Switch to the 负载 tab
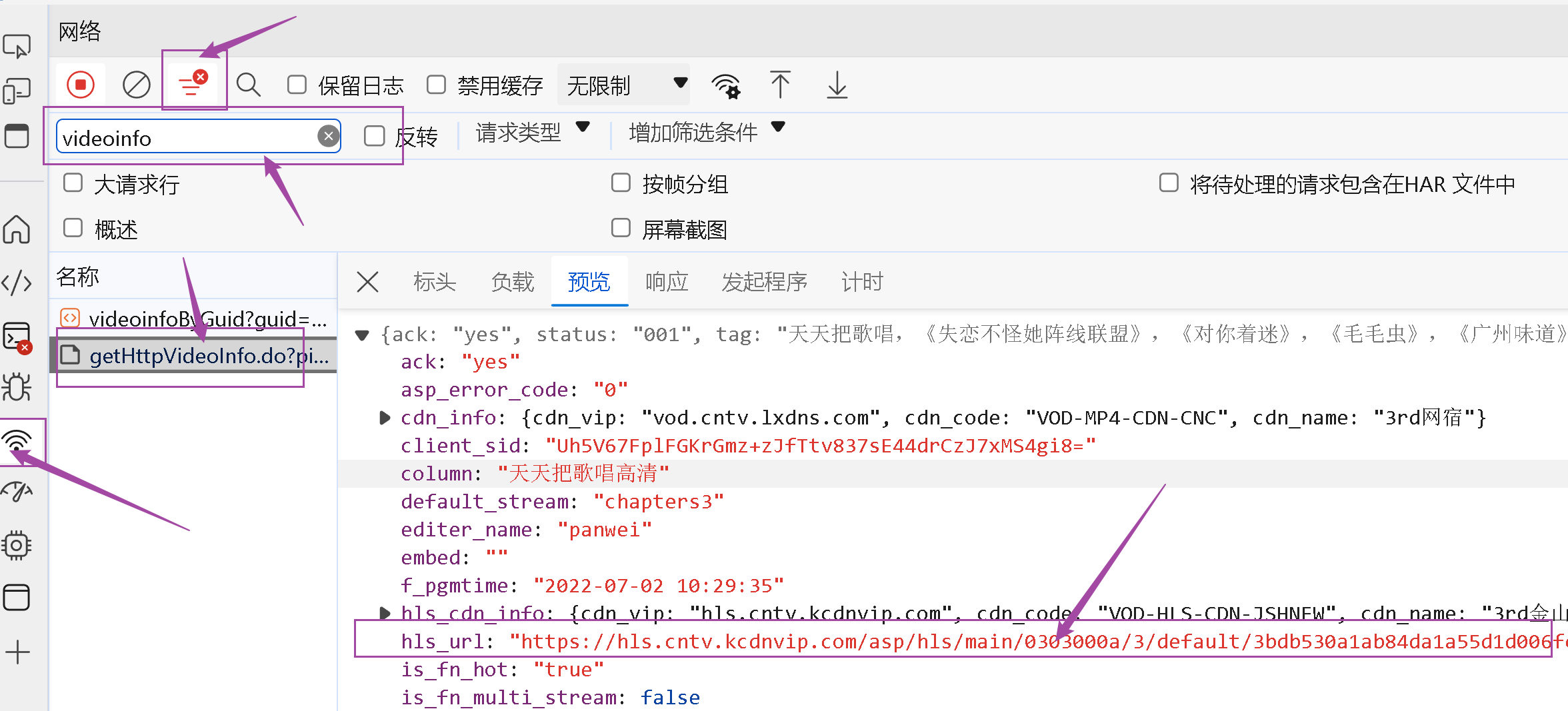This screenshot has height=711, width=1568. pos(513,282)
